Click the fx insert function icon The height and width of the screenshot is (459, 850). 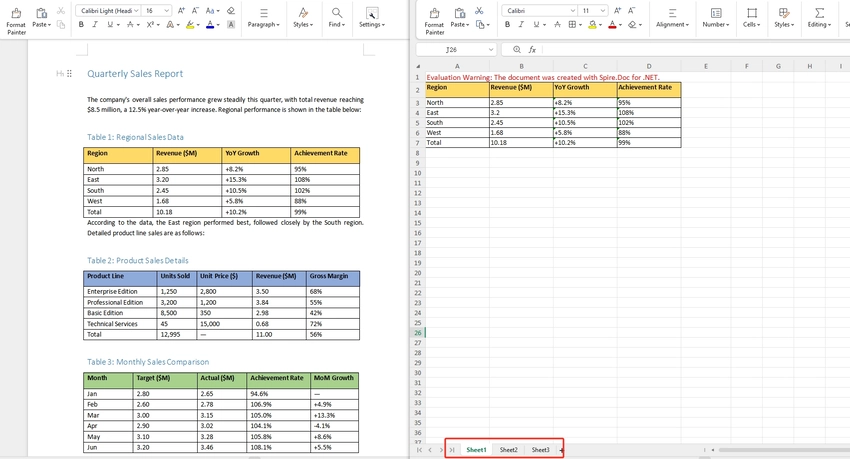[x=532, y=49]
